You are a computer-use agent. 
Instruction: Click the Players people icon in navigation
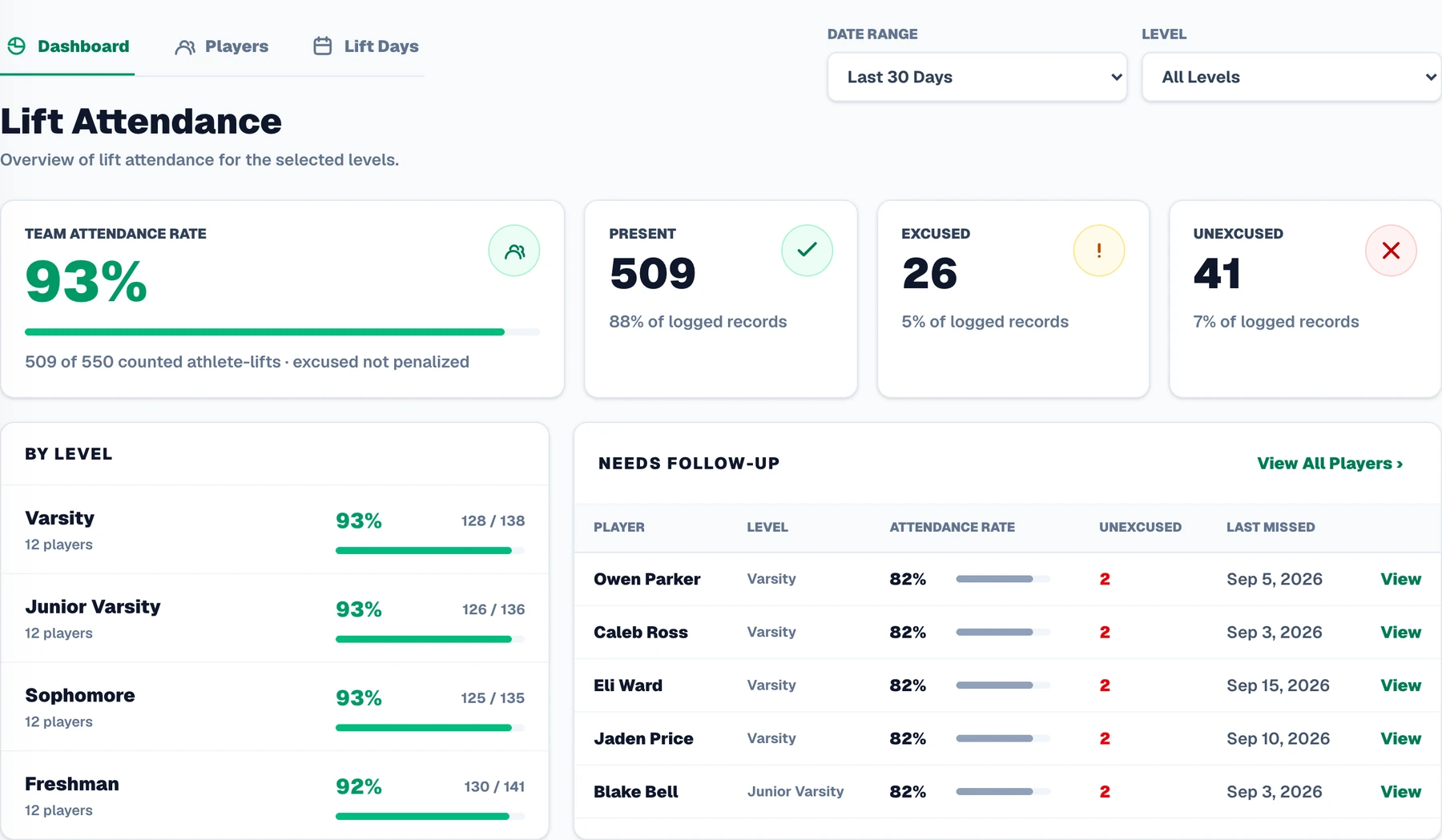(185, 47)
